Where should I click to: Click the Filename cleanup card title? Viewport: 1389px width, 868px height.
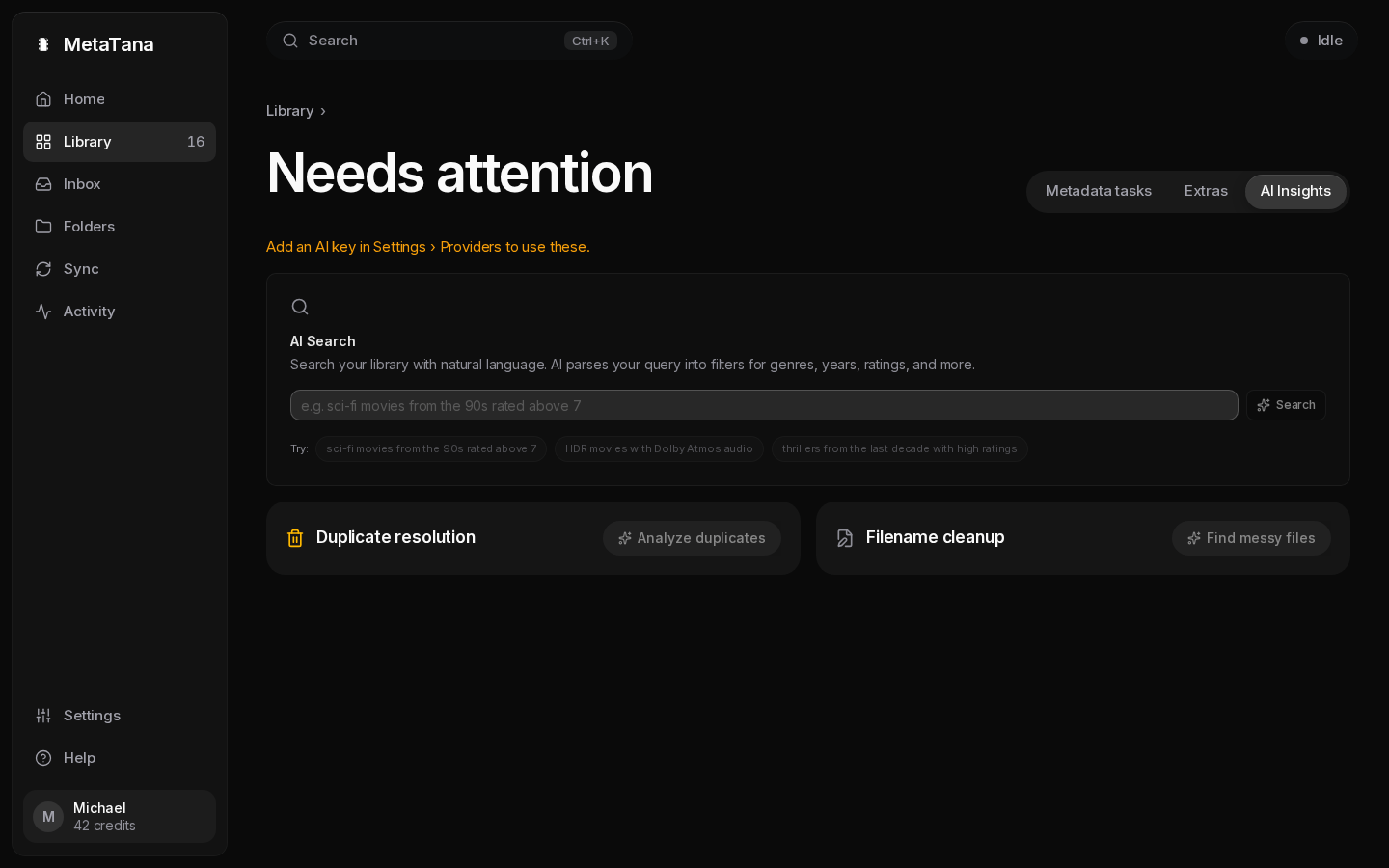click(x=935, y=537)
